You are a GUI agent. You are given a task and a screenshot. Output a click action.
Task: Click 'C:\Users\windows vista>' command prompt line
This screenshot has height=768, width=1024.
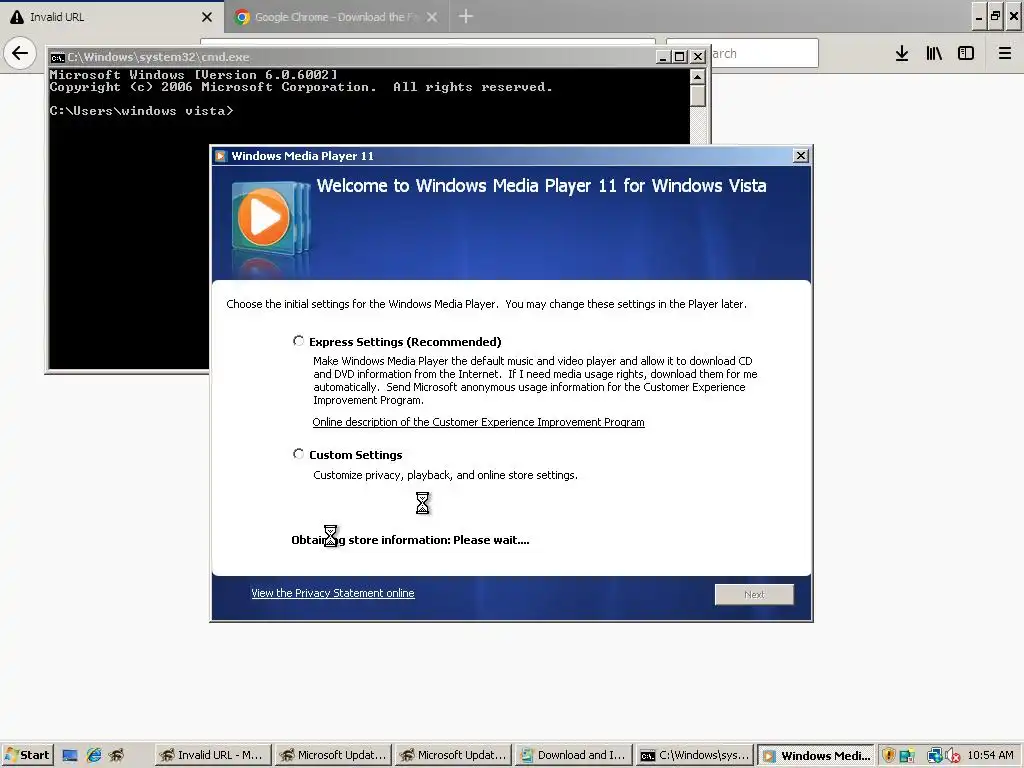pos(141,111)
